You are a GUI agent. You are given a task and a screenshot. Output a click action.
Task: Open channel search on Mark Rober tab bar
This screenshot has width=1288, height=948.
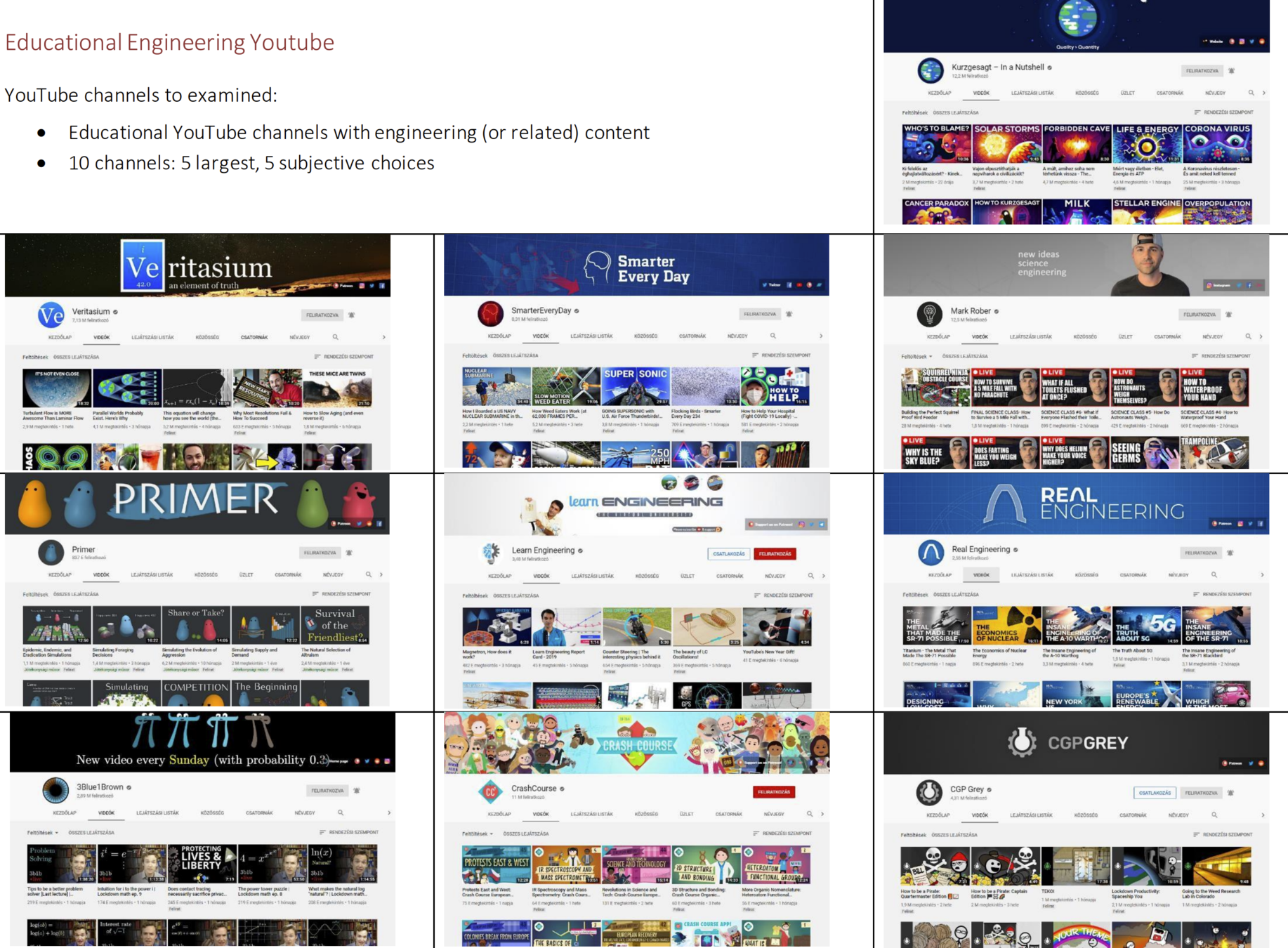pos(1248,336)
